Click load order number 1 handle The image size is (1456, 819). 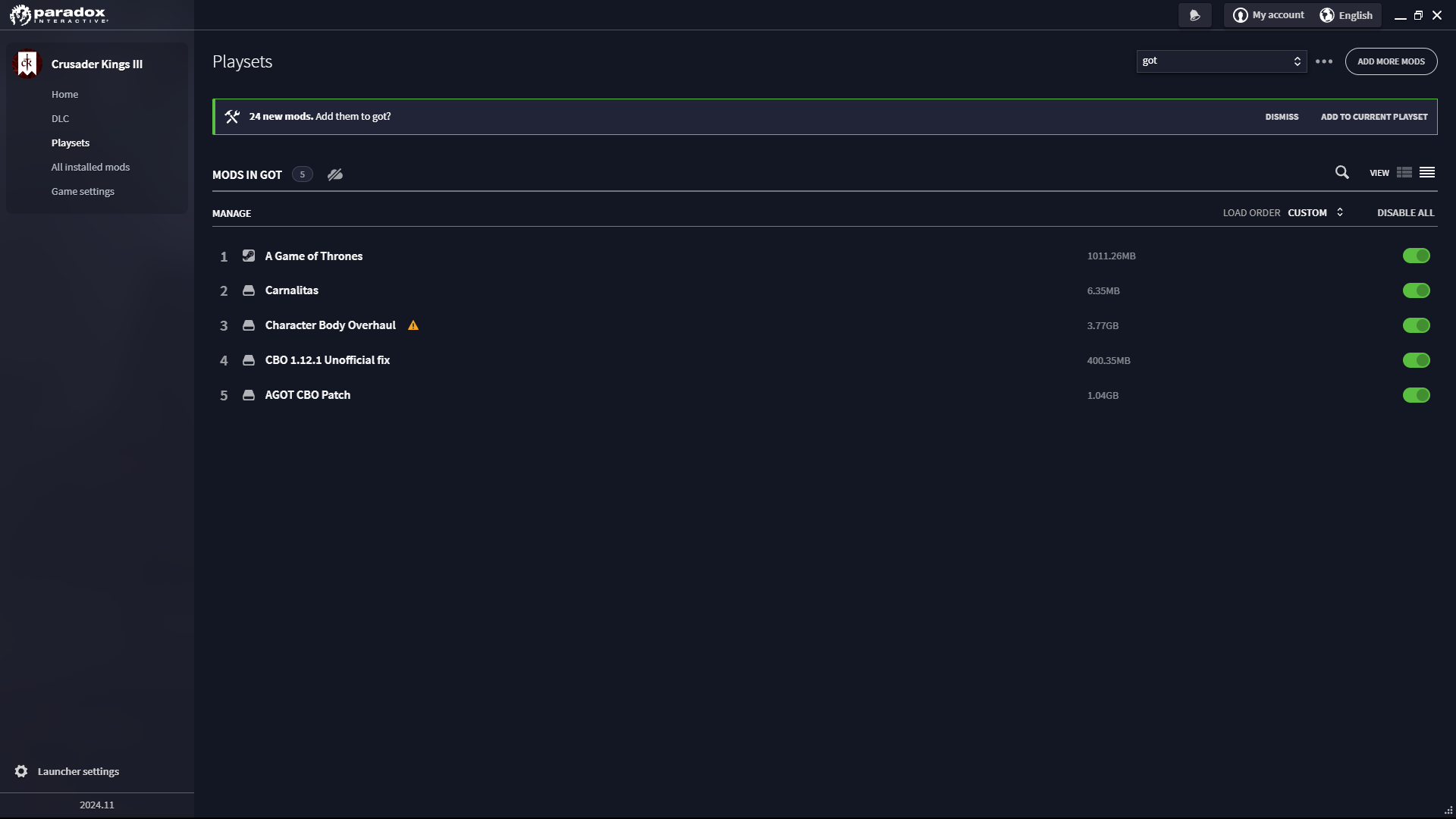224,257
